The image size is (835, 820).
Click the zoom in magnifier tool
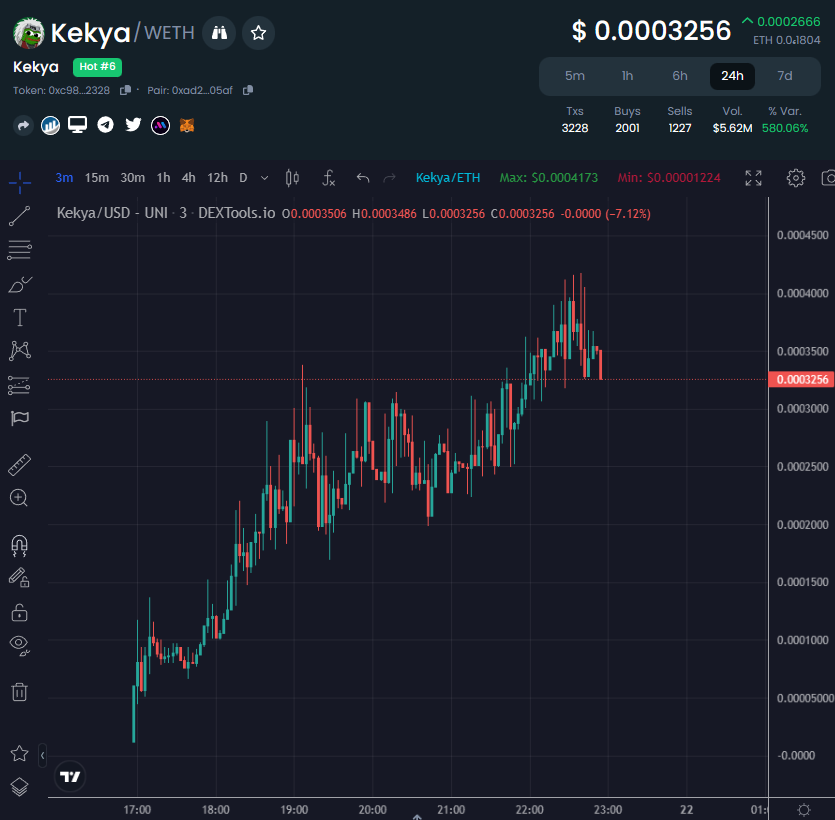(x=19, y=498)
